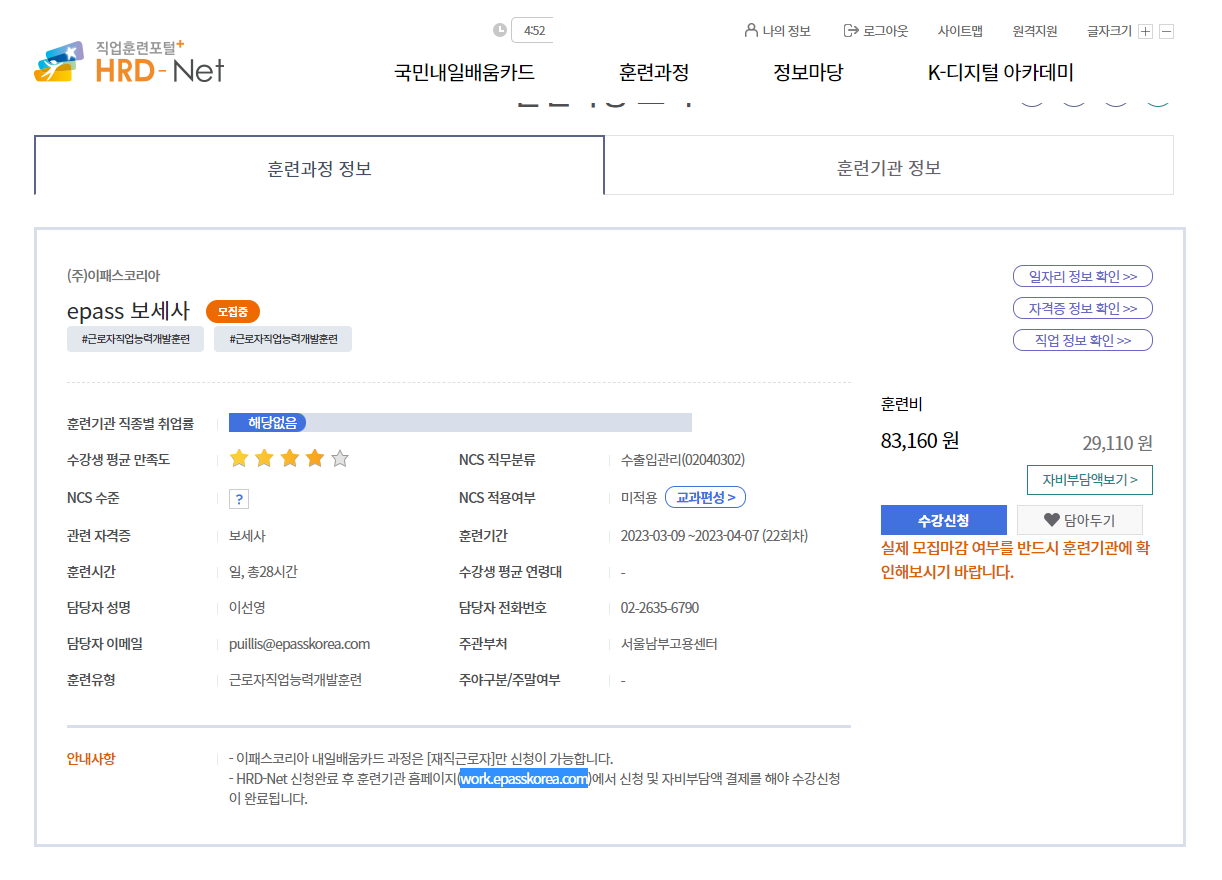The height and width of the screenshot is (880, 1222).
Task: Click the (주)이패스코리아 institution name
Action: (113, 275)
